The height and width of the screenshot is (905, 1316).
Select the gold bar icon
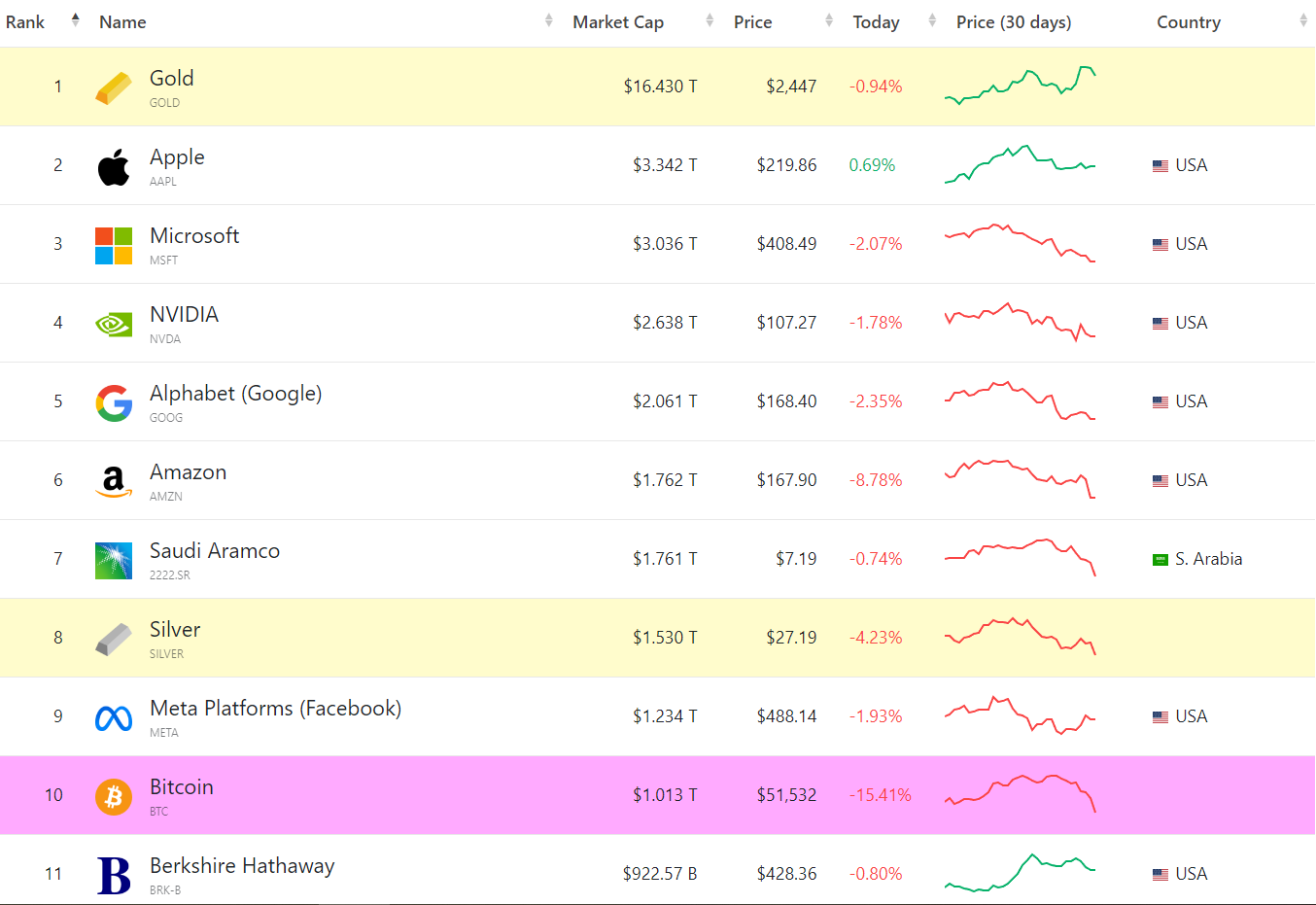pyautogui.click(x=114, y=86)
